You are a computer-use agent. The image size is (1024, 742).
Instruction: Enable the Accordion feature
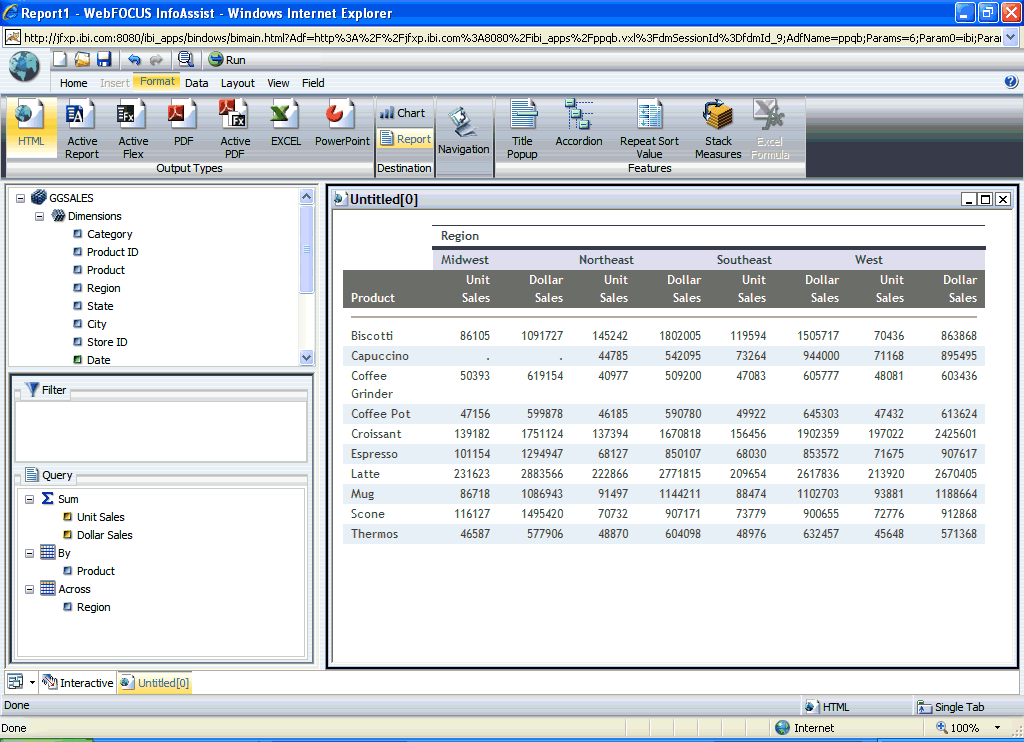(x=579, y=124)
